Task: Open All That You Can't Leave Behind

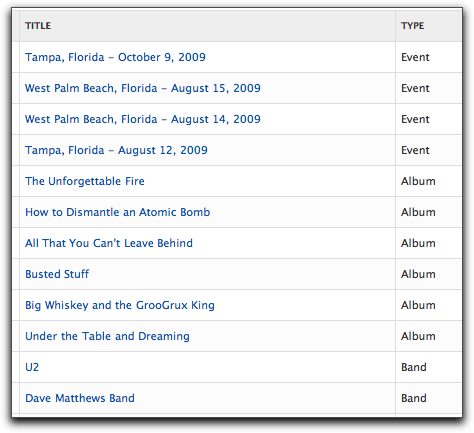Action: click(x=109, y=243)
